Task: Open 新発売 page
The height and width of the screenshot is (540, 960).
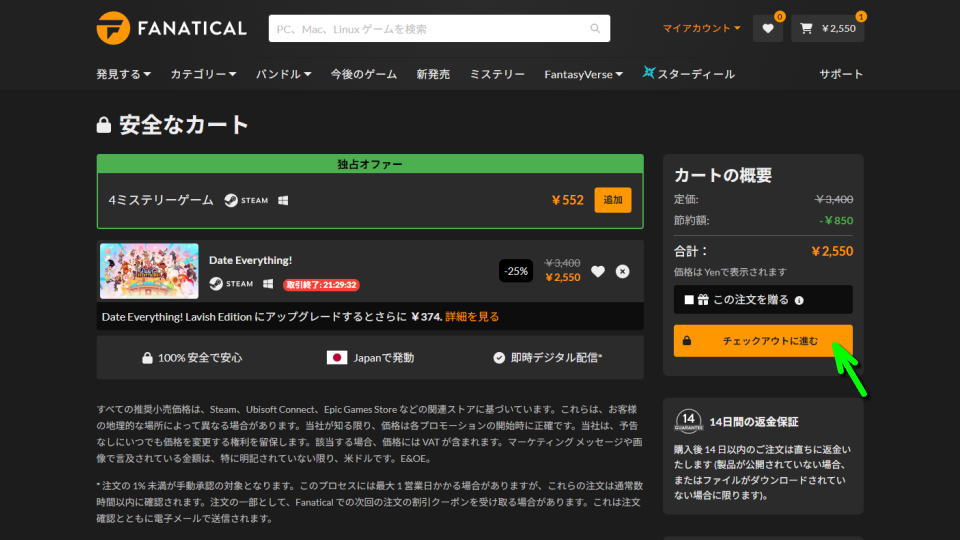Action: tap(433, 74)
